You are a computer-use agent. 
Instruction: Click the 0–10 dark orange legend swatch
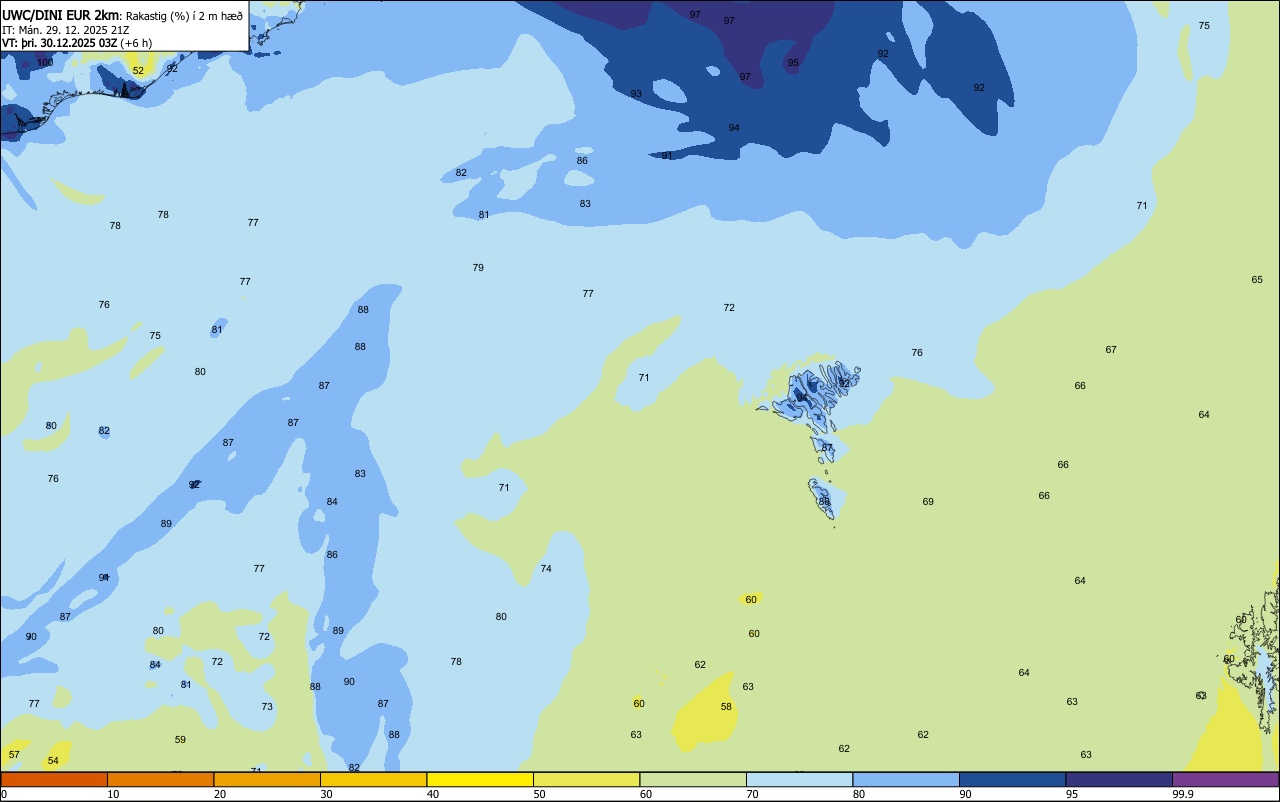[54, 779]
